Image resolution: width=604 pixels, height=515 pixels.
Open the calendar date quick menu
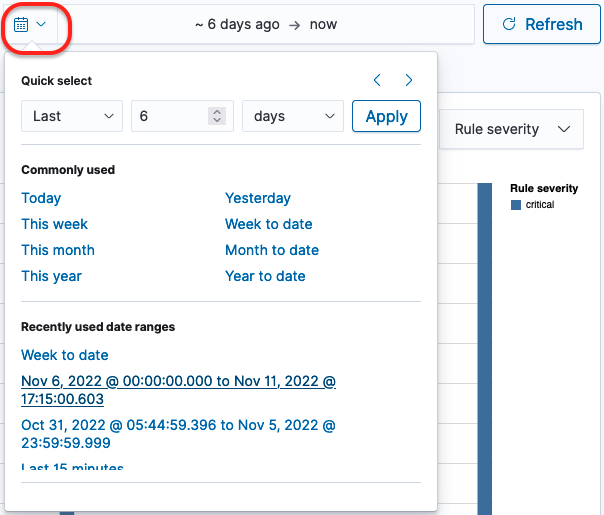tap(30, 24)
